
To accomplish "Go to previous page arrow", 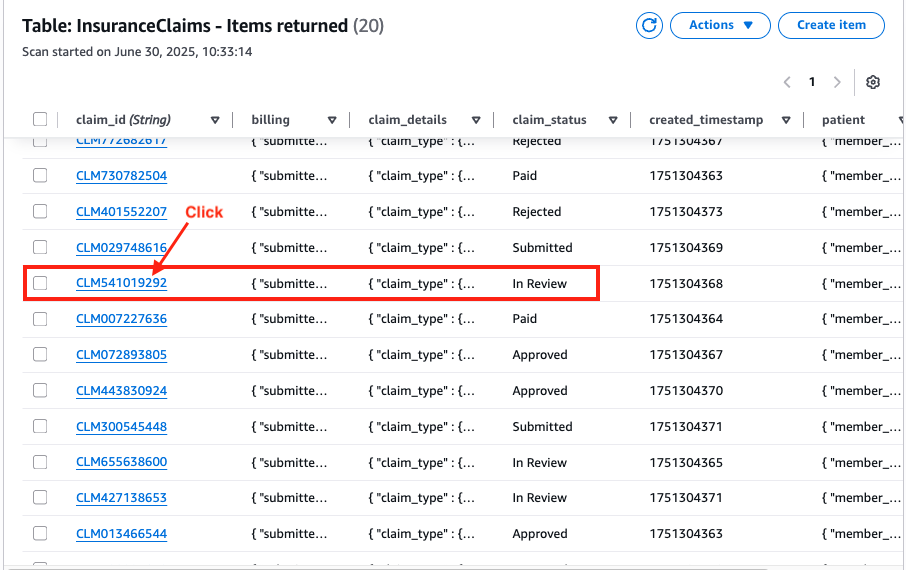I will click(x=787, y=82).
